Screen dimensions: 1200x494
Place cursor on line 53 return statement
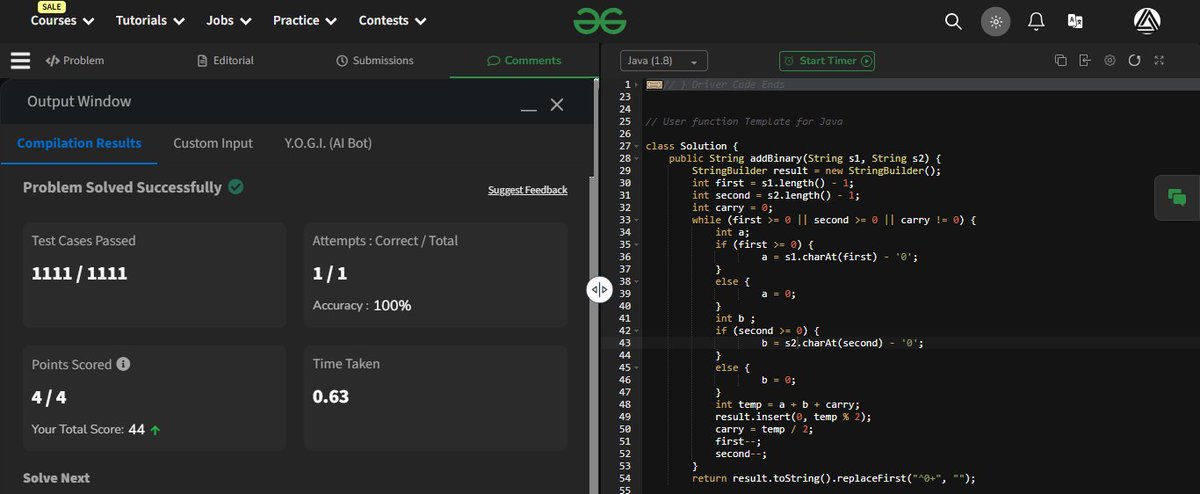coord(832,478)
